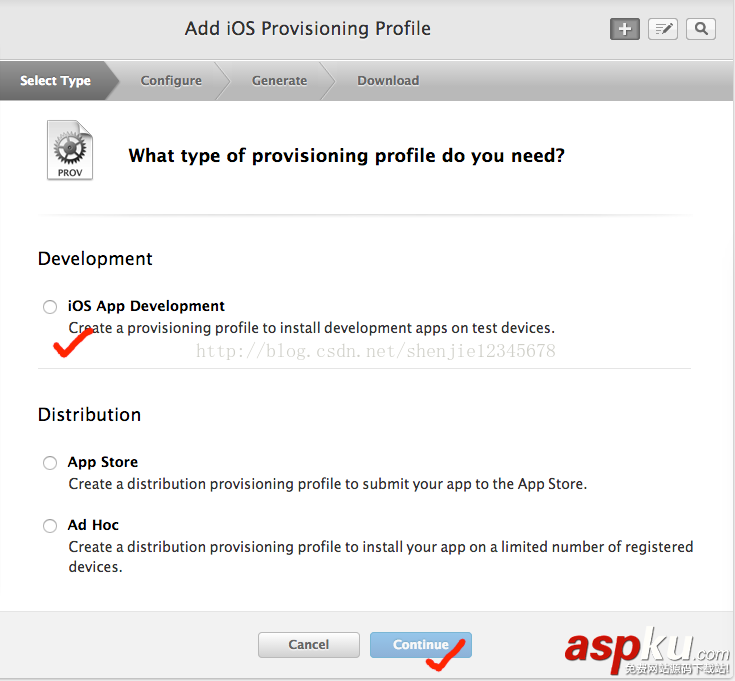Open the Download step
The height and width of the screenshot is (681, 735).
(x=388, y=81)
